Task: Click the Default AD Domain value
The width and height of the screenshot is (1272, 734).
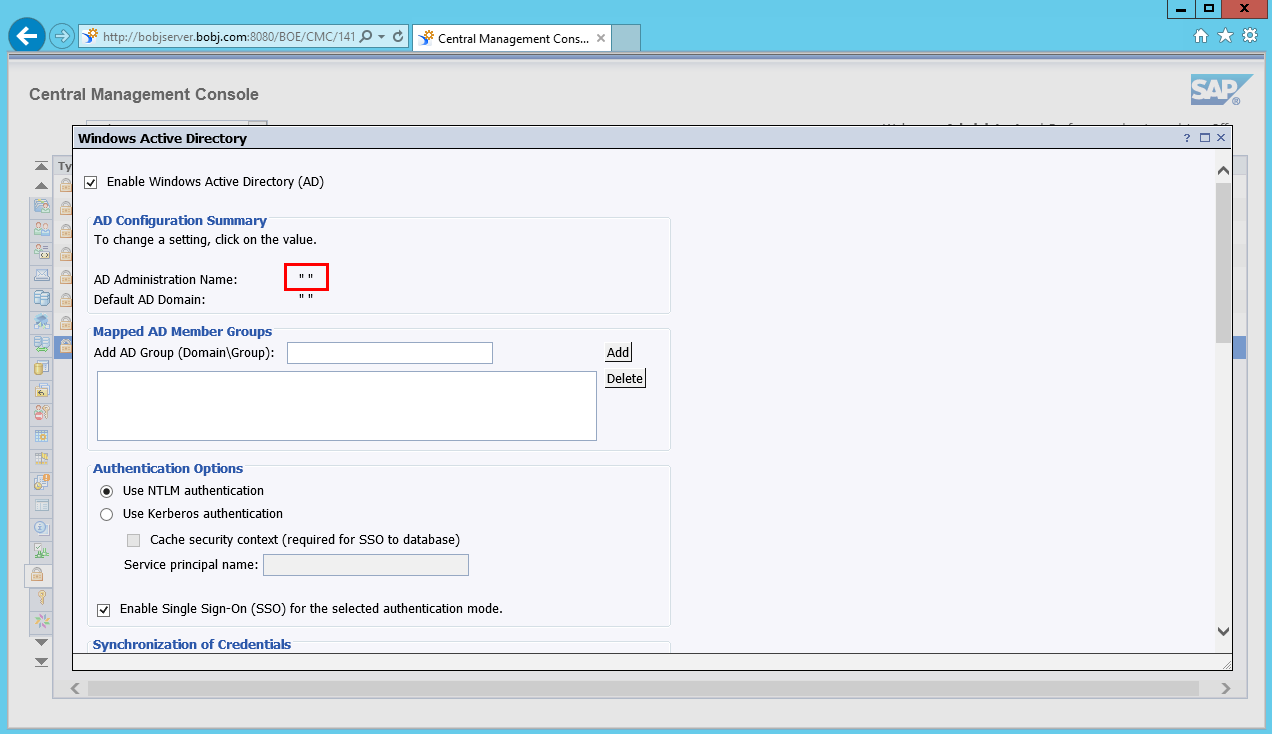Action: (306, 298)
